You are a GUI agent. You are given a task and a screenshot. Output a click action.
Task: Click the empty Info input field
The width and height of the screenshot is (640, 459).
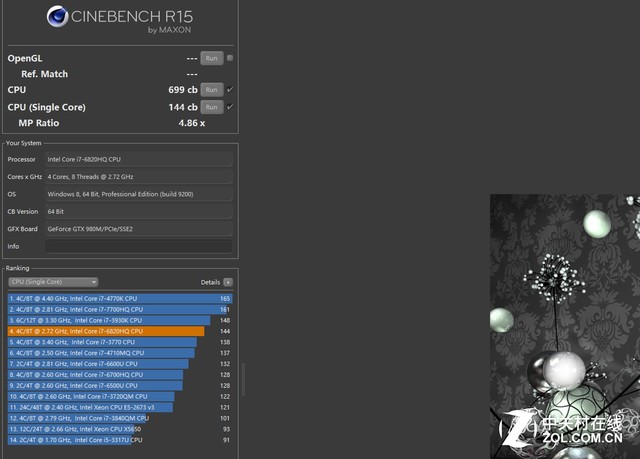tap(139, 246)
